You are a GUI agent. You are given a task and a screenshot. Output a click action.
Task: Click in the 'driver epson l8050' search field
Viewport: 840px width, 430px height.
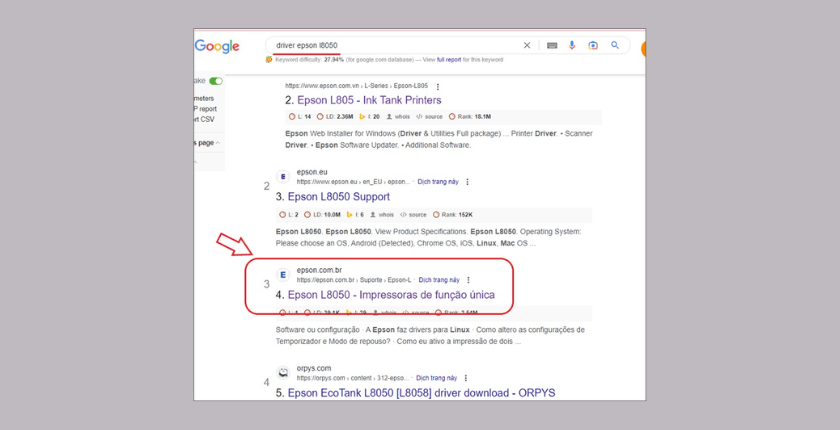point(396,46)
